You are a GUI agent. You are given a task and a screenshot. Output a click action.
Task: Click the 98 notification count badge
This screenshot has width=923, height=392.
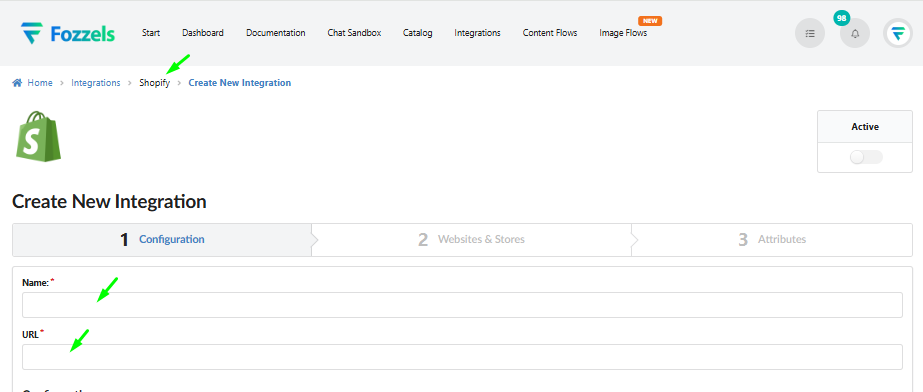click(842, 18)
